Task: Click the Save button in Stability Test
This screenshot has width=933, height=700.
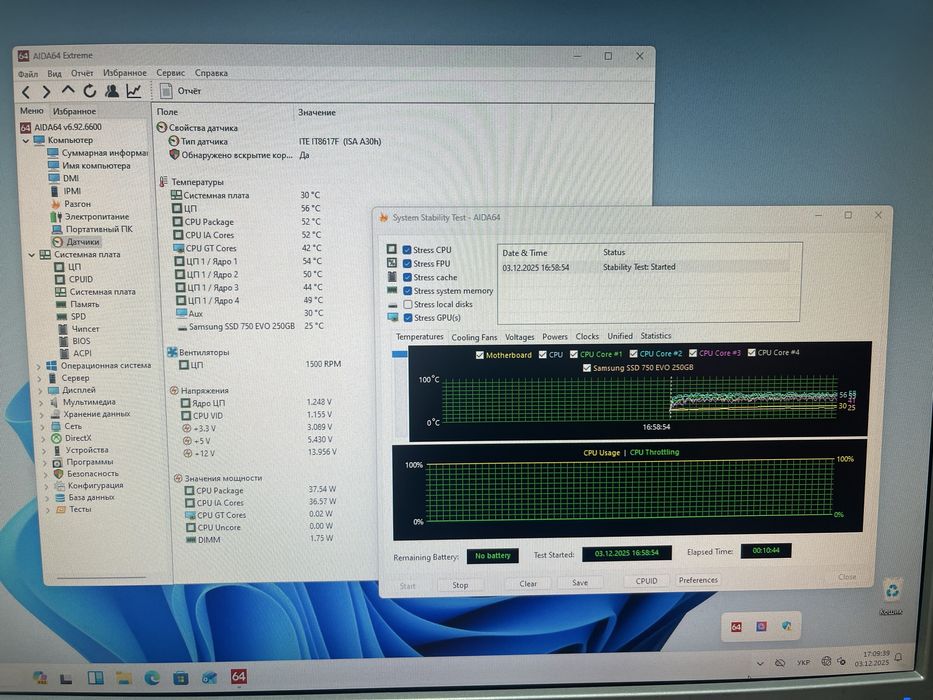Action: coord(580,583)
